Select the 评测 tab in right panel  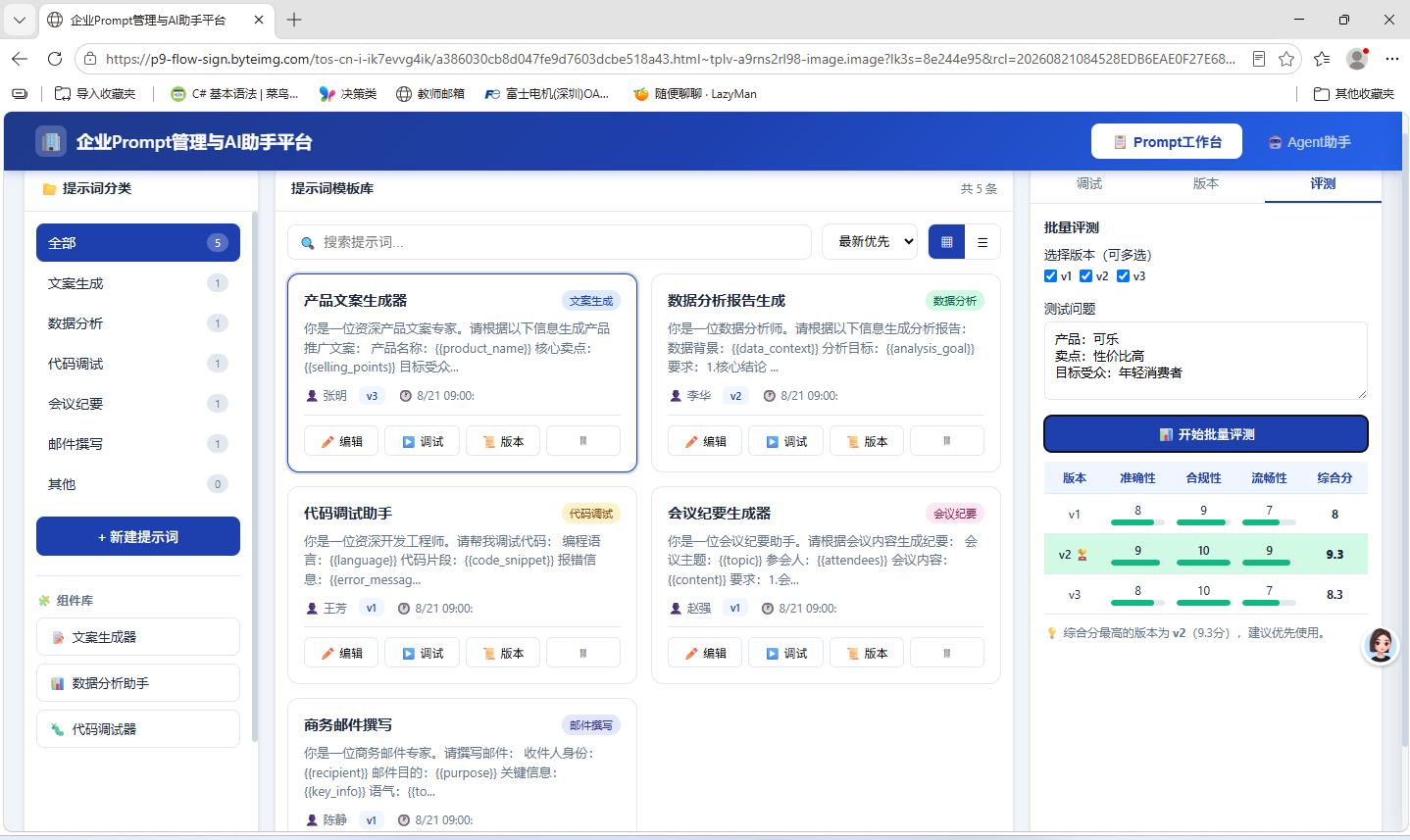(x=1323, y=184)
